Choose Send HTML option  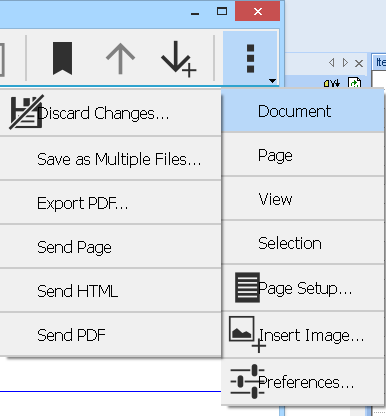click(110, 291)
